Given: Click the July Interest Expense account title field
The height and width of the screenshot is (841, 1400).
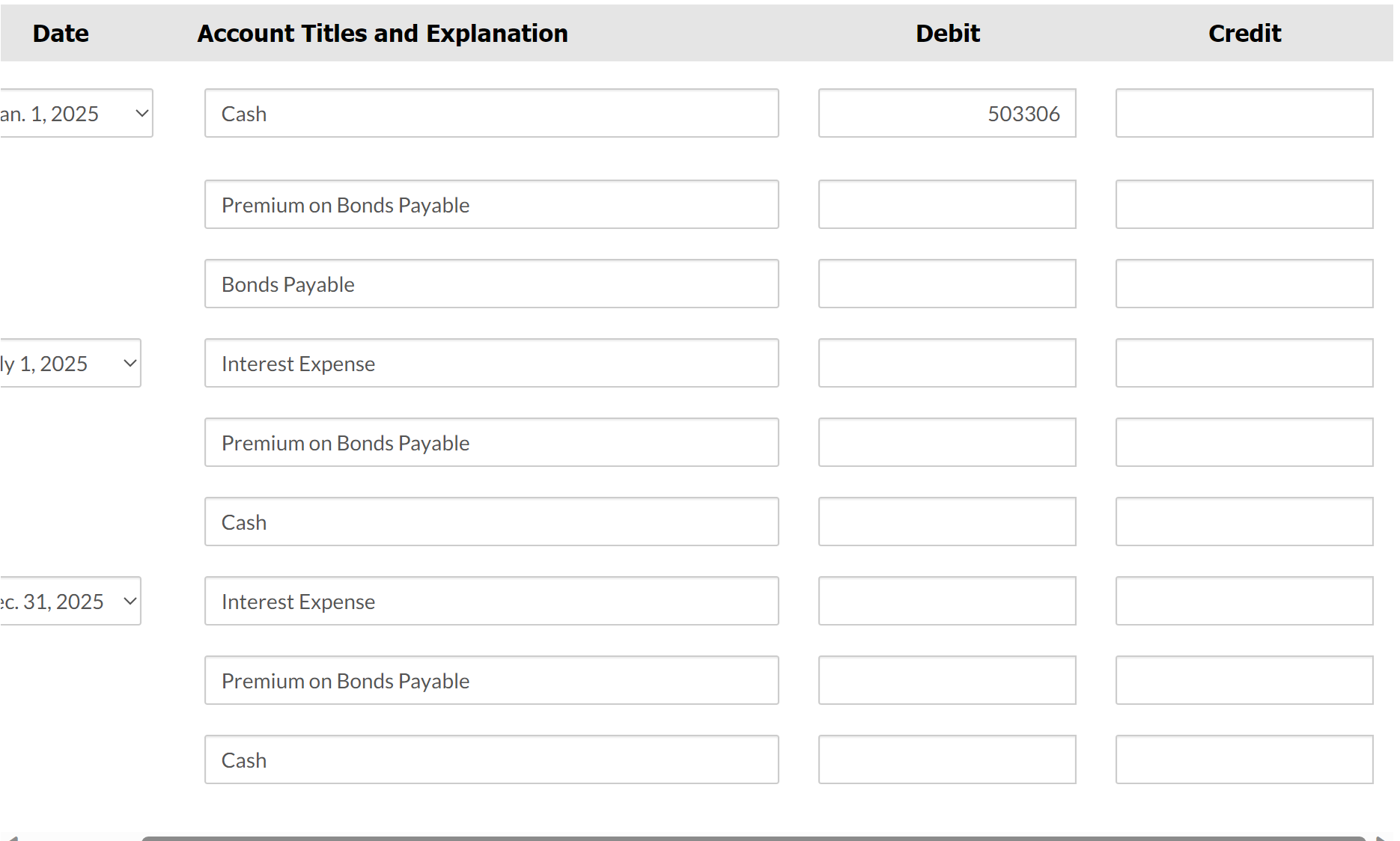Looking at the screenshot, I should (492, 363).
